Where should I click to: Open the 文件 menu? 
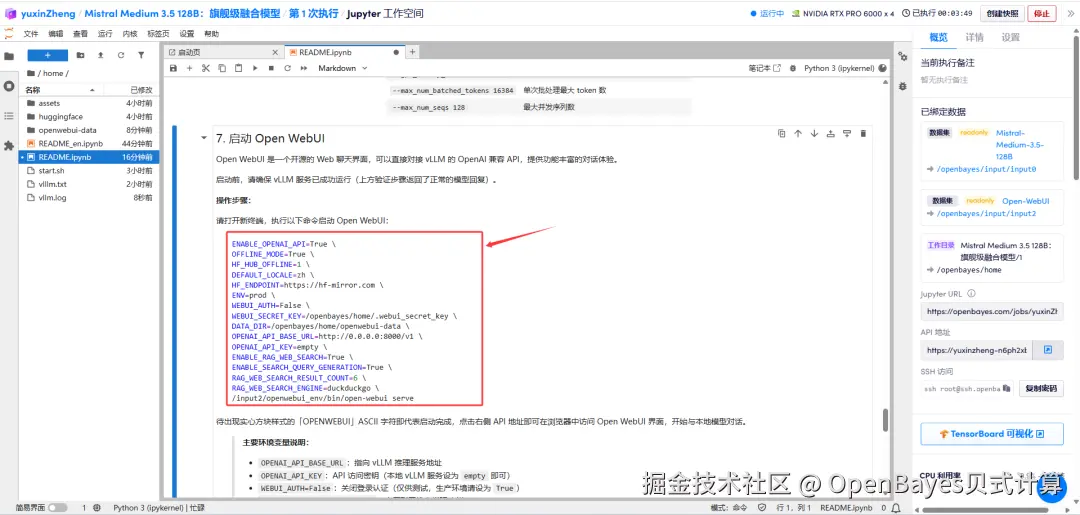[x=31, y=33]
